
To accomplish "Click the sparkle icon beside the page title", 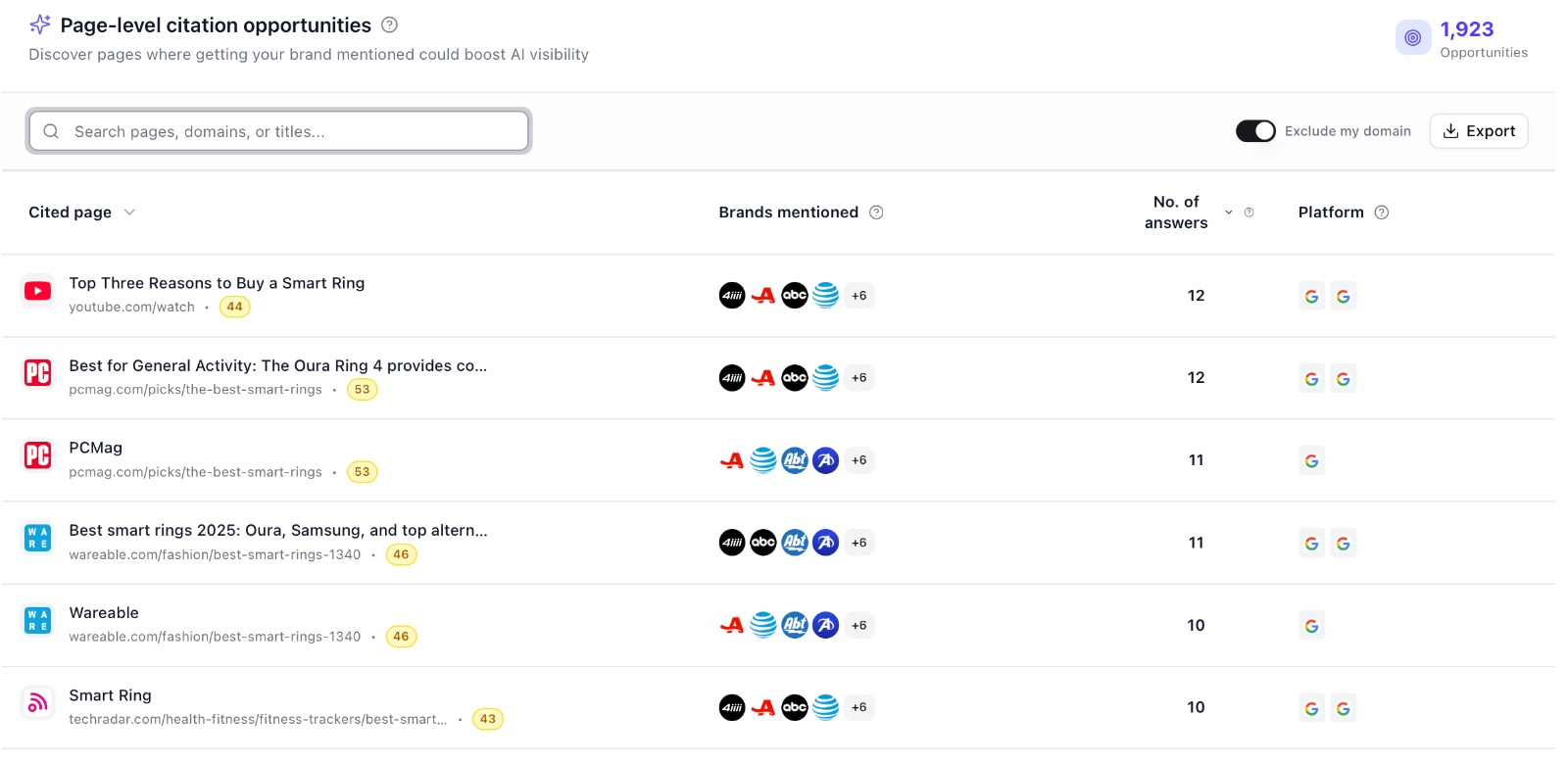I will coord(38,24).
